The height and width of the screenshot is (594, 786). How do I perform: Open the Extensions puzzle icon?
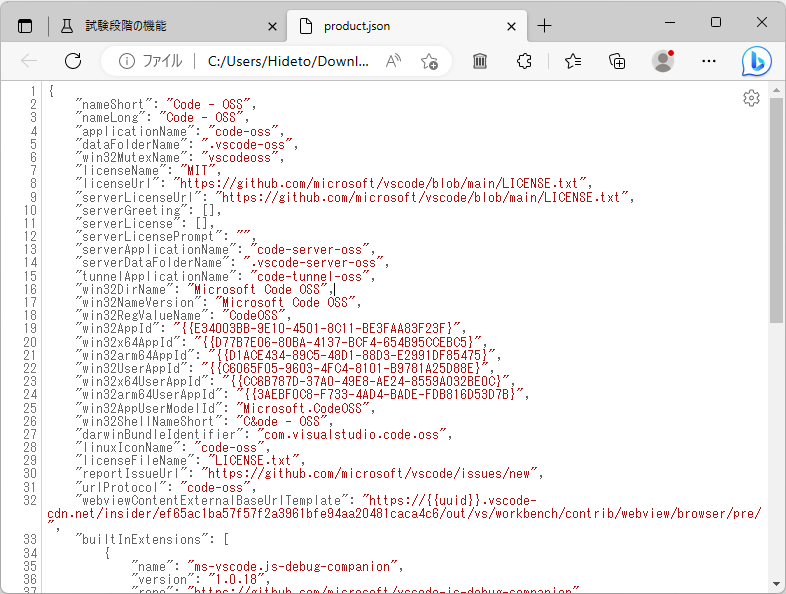(524, 61)
